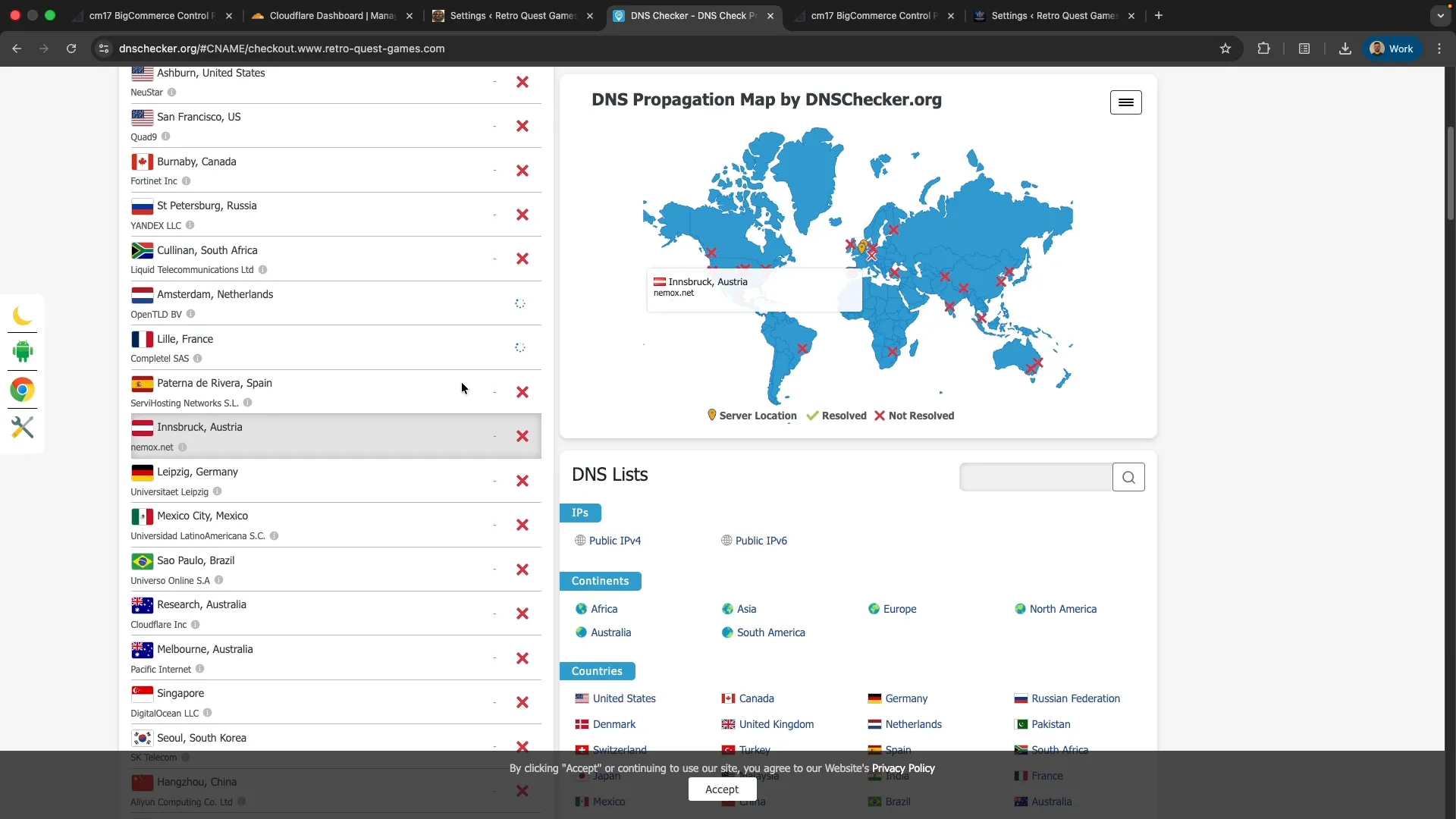The height and width of the screenshot is (819, 1456).
Task: Click the Cloudflare Inc info icon
Action: point(195,625)
